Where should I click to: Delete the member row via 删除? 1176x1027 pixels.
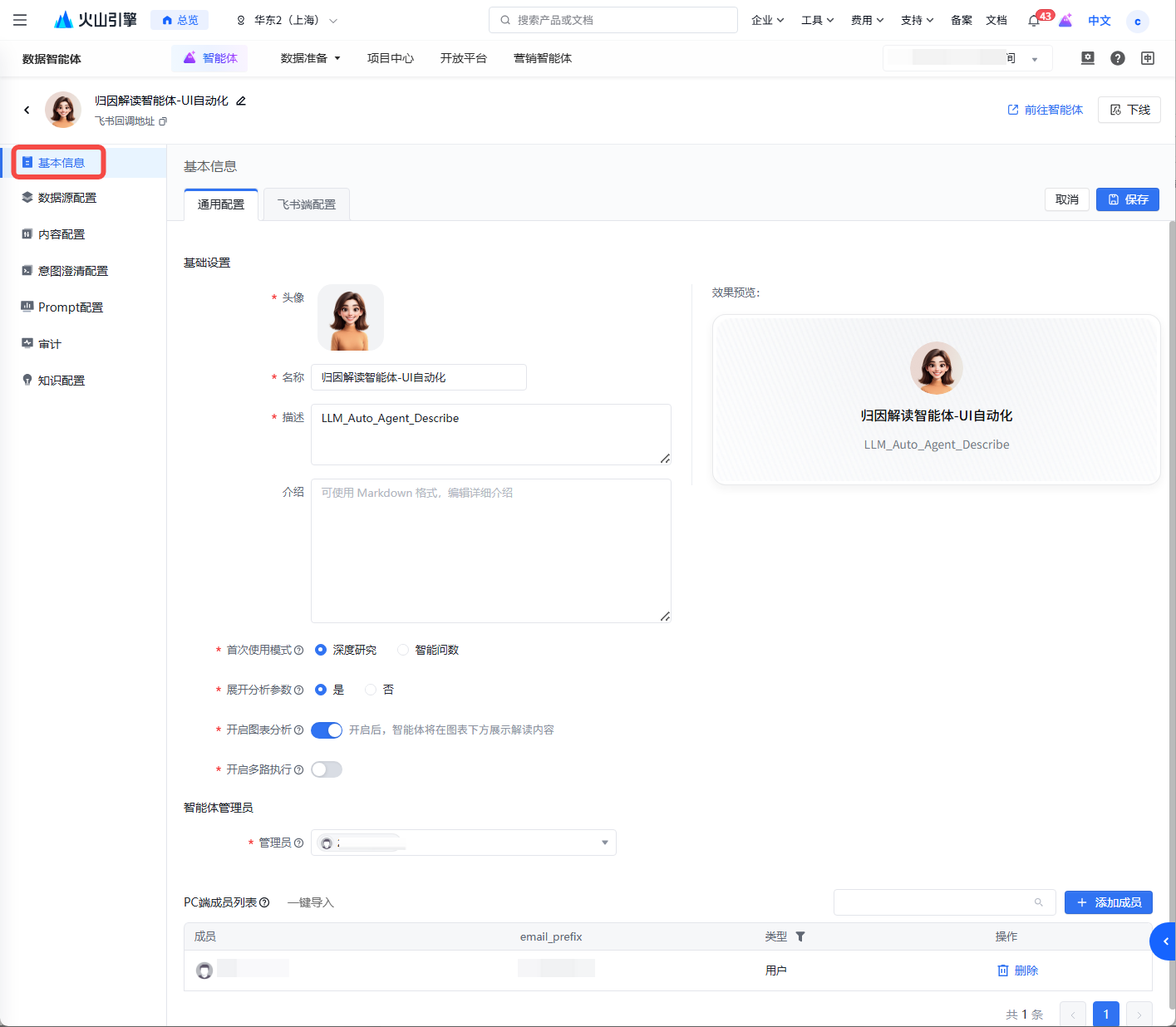tap(1018, 970)
